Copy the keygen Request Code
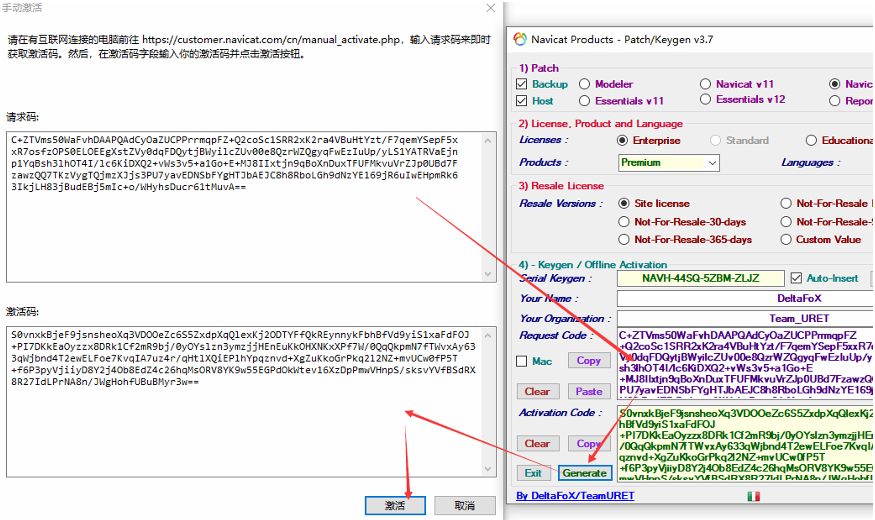The height and width of the screenshot is (520, 875). (588, 360)
